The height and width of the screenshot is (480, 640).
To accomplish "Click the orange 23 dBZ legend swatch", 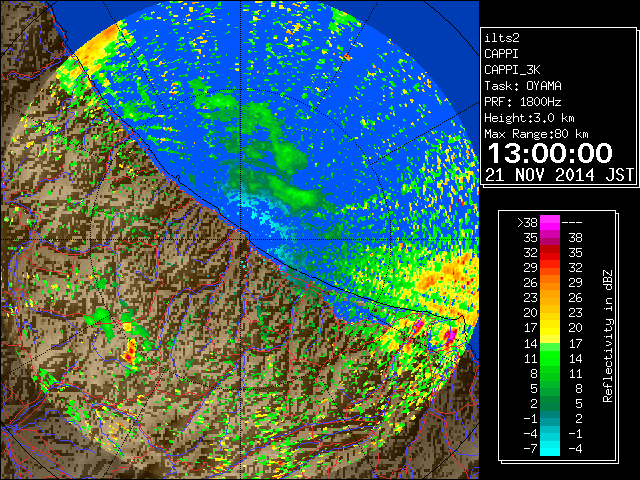I will [550, 298].
